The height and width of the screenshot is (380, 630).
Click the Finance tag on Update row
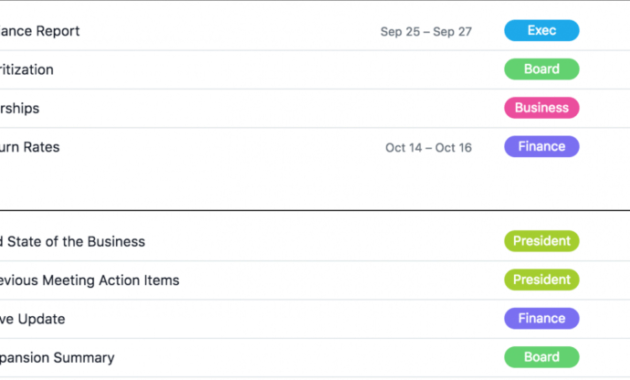pos(542,318)
